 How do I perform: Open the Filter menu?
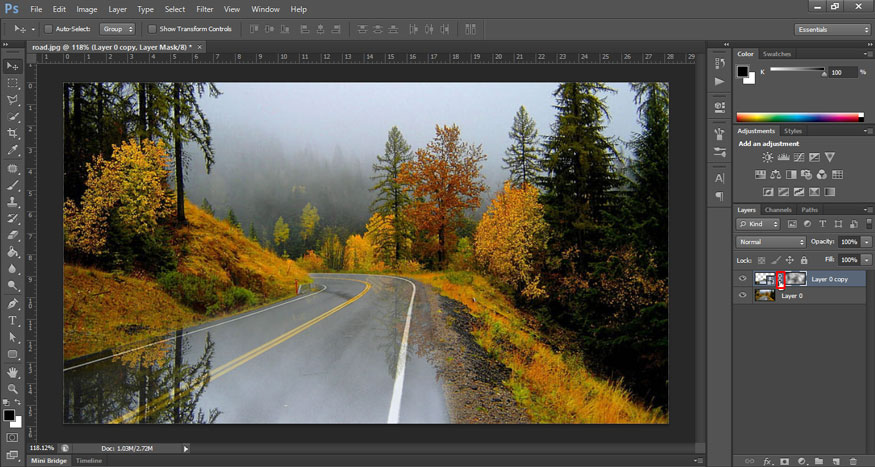coord(204,9)
